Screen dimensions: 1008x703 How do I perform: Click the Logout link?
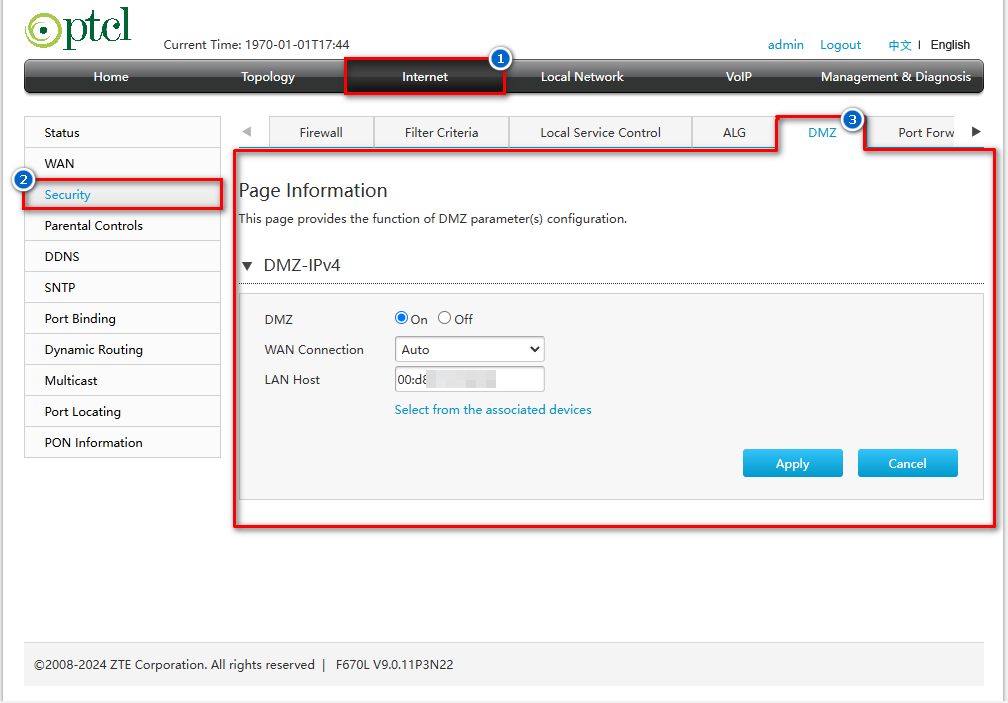[x=840, y=44]
